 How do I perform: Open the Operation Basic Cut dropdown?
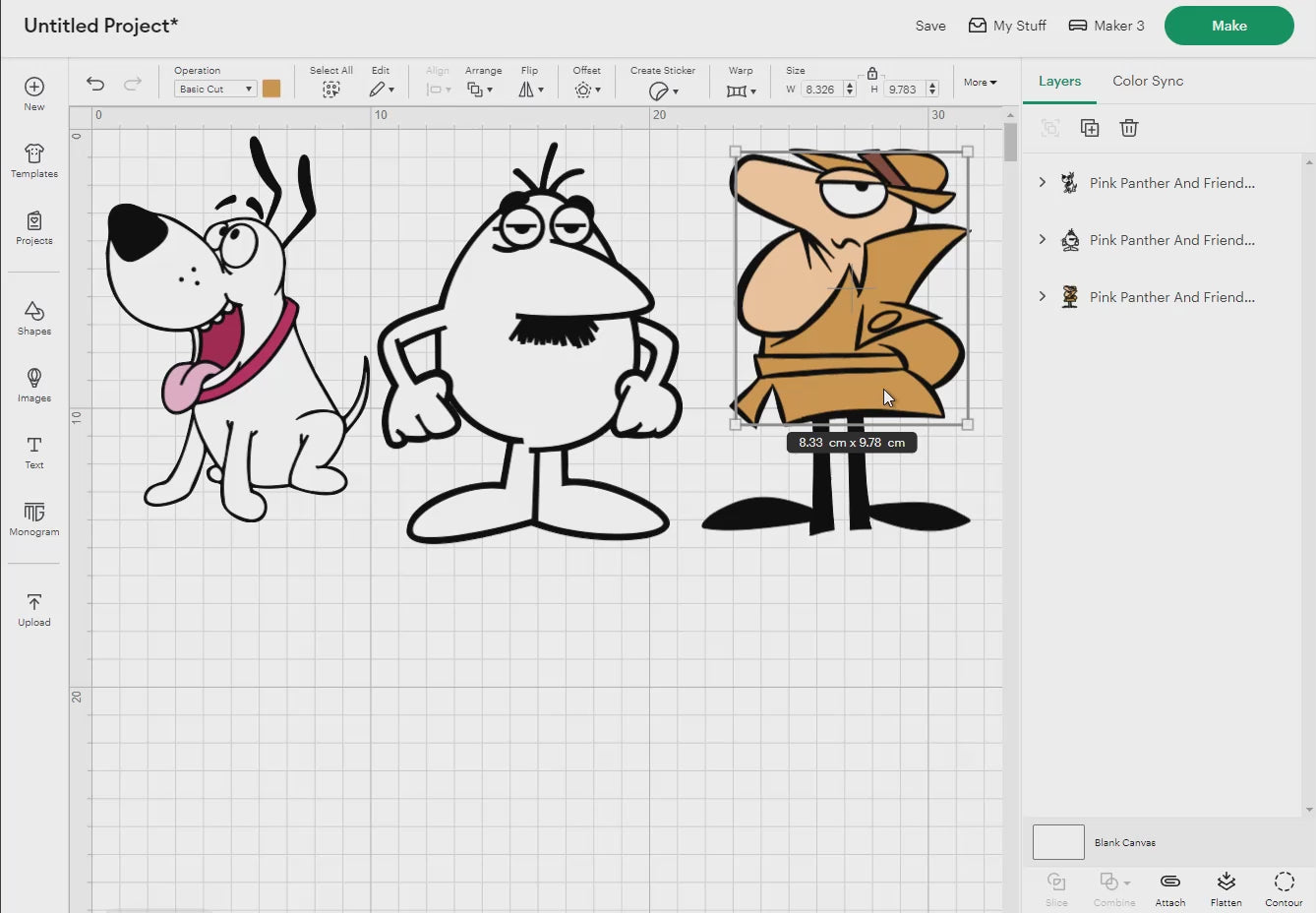click(x=215, y=89)
